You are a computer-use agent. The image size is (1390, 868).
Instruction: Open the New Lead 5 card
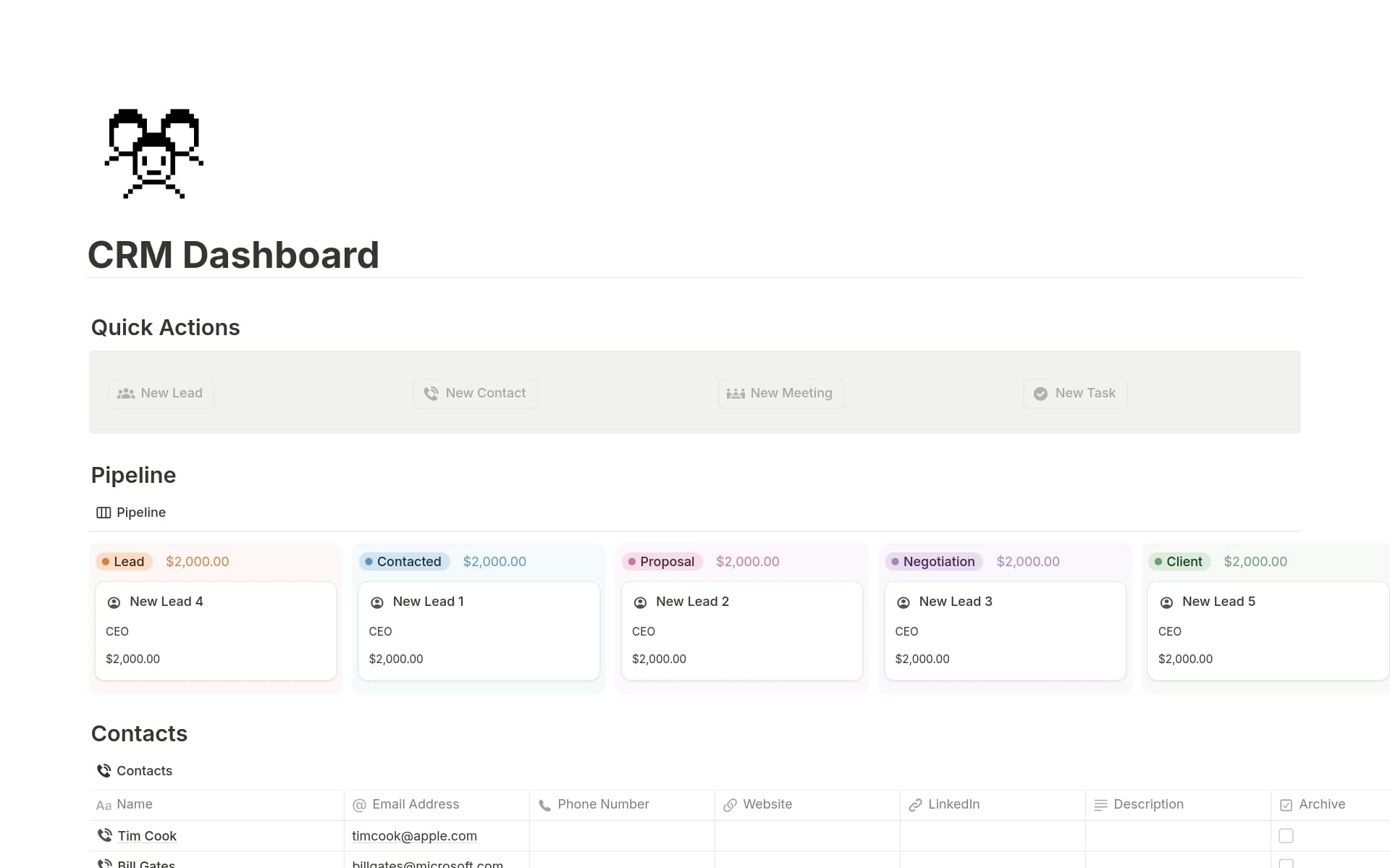click(x=1268, y=631)
